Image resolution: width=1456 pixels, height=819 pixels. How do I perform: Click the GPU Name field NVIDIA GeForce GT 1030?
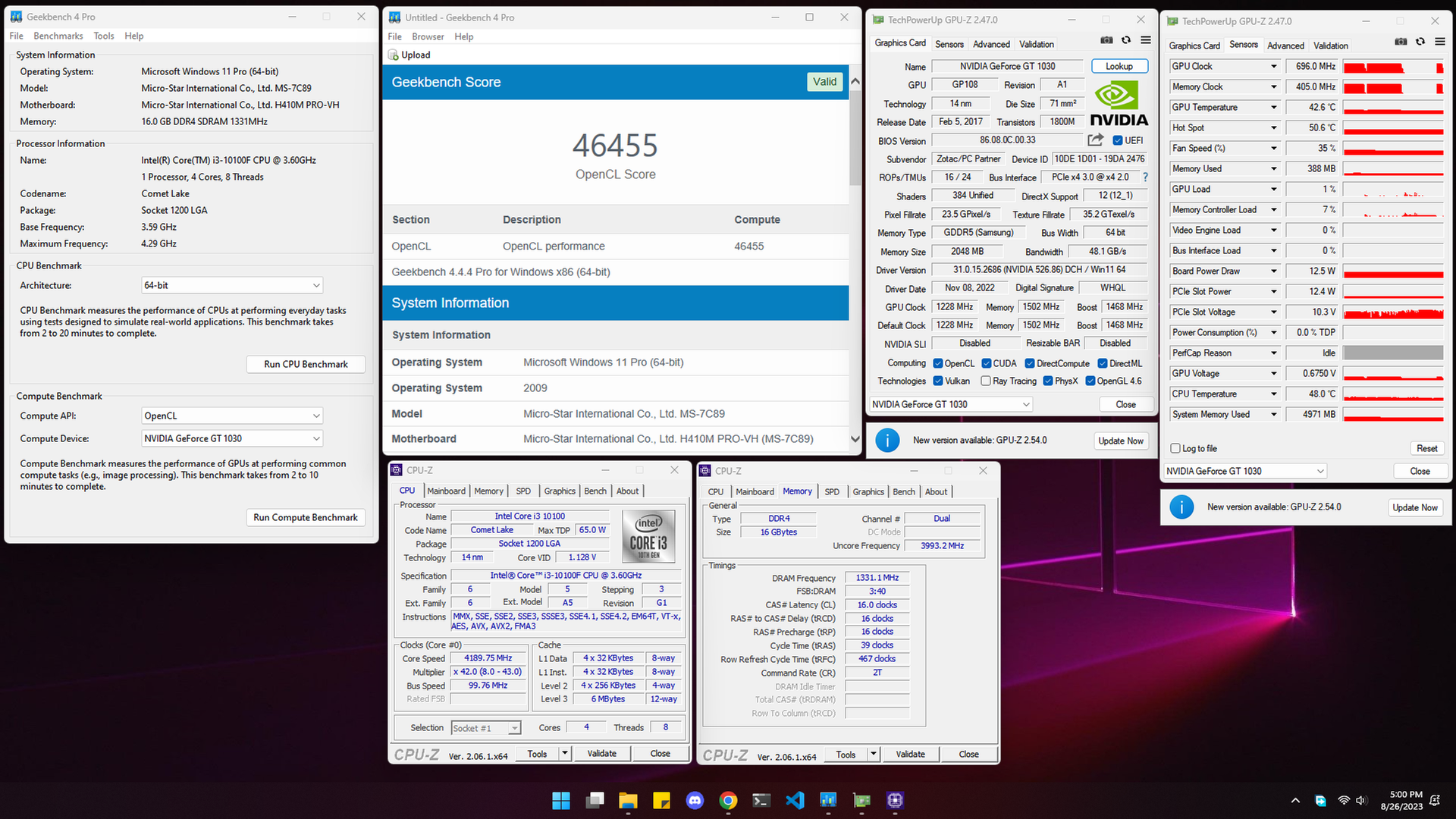tap(1007, 66)
